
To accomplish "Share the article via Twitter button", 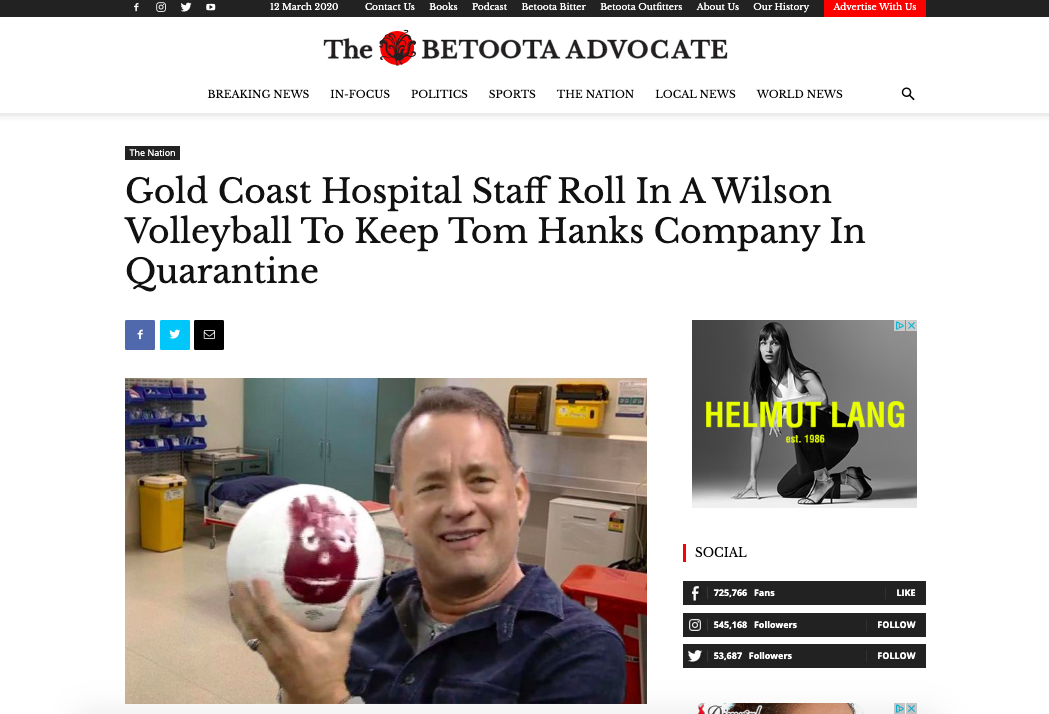I will click(175, 335).
